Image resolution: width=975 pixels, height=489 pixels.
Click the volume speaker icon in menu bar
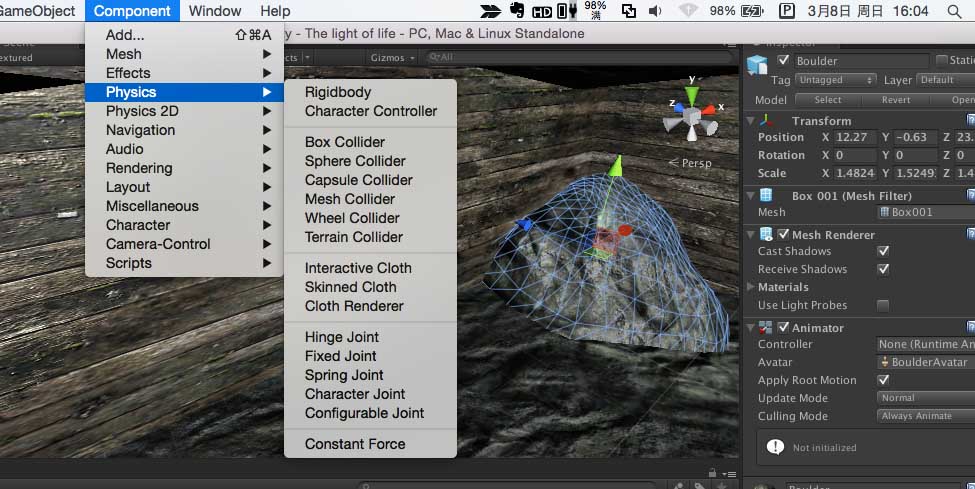point(655,11)
